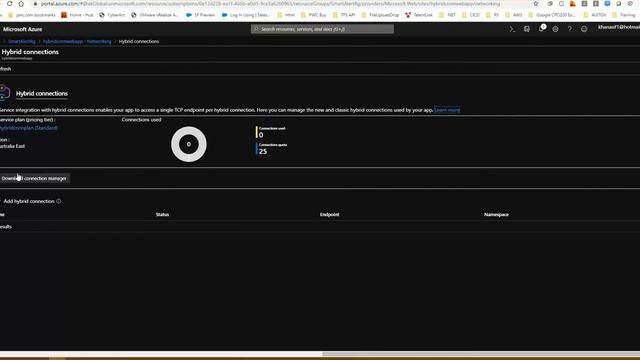The height and width of the screenshot is (360, 640).
Task: Click the info icon beside Add hybrid connection
Action: point(59,201)
